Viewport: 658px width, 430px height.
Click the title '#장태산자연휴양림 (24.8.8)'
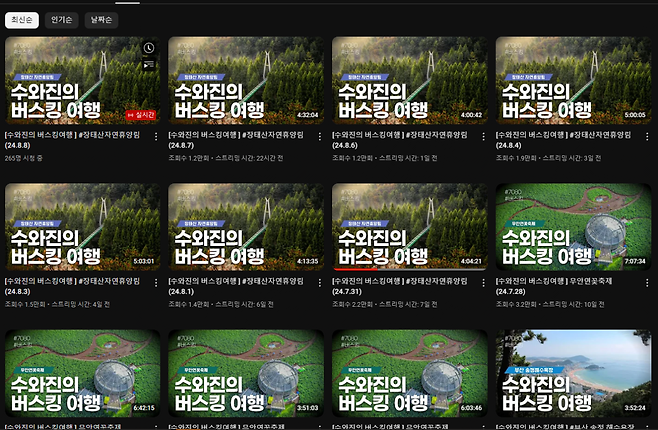click(72, 140)
